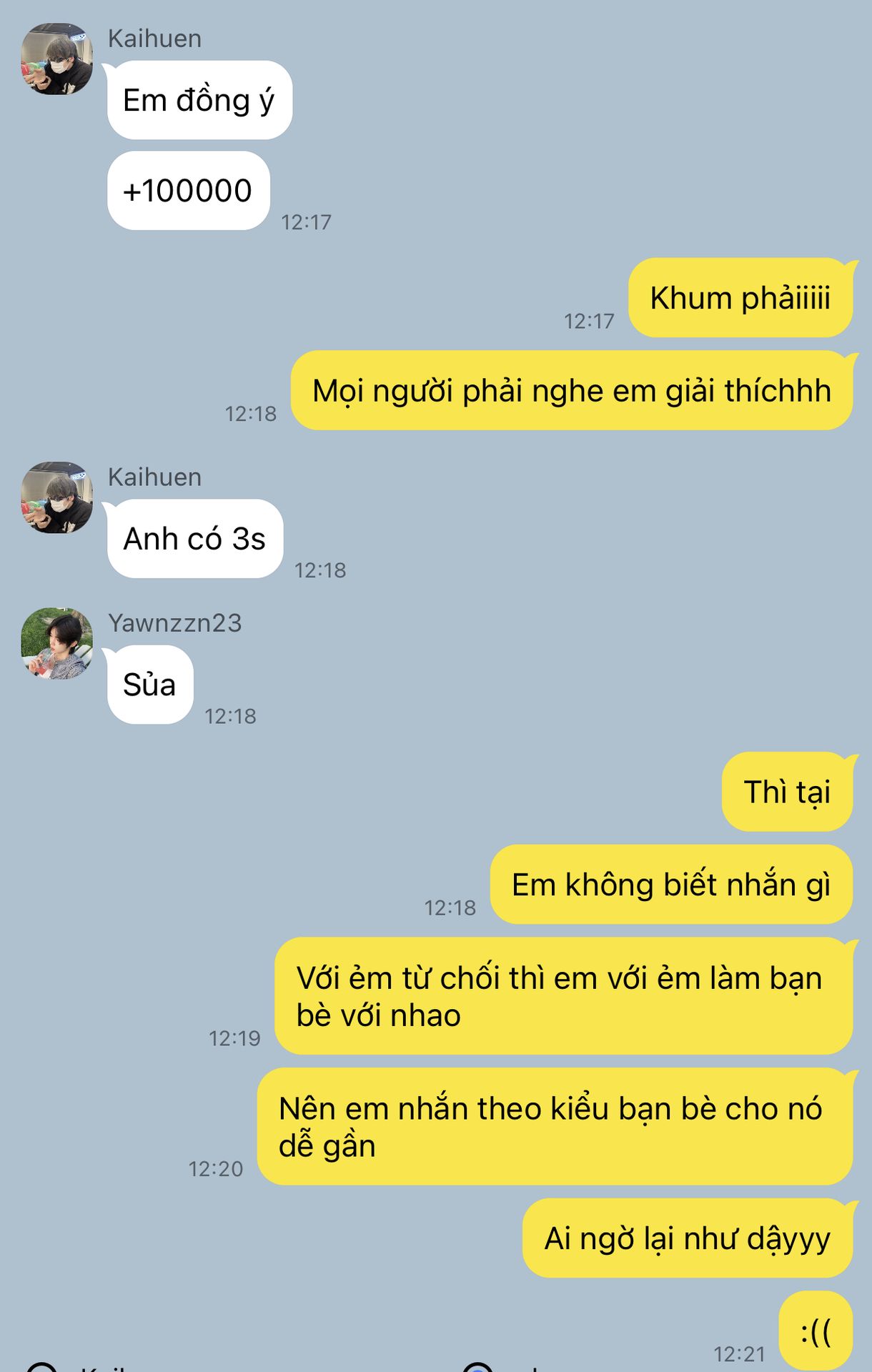Tap the Kaihuen name above "Em đồng ý"

pyautogui.click(x=154, y=39)
